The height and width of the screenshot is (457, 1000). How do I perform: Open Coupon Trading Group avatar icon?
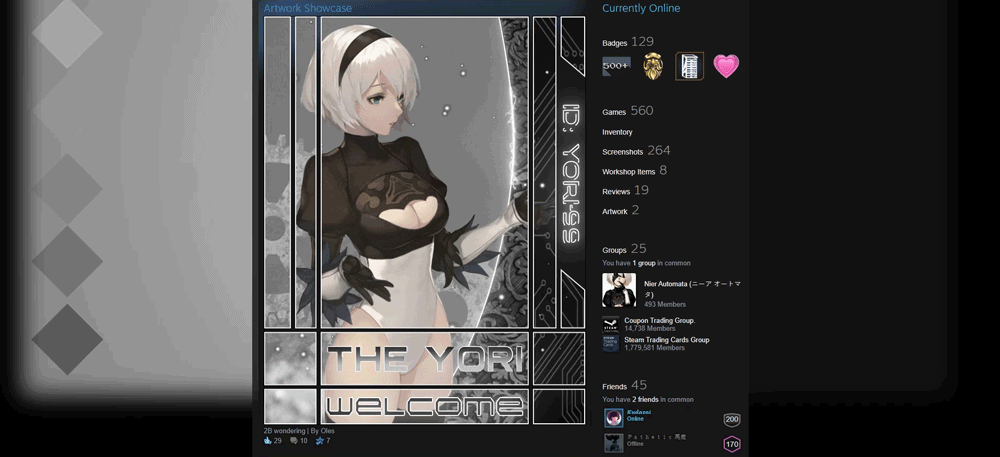pos(610,324)
